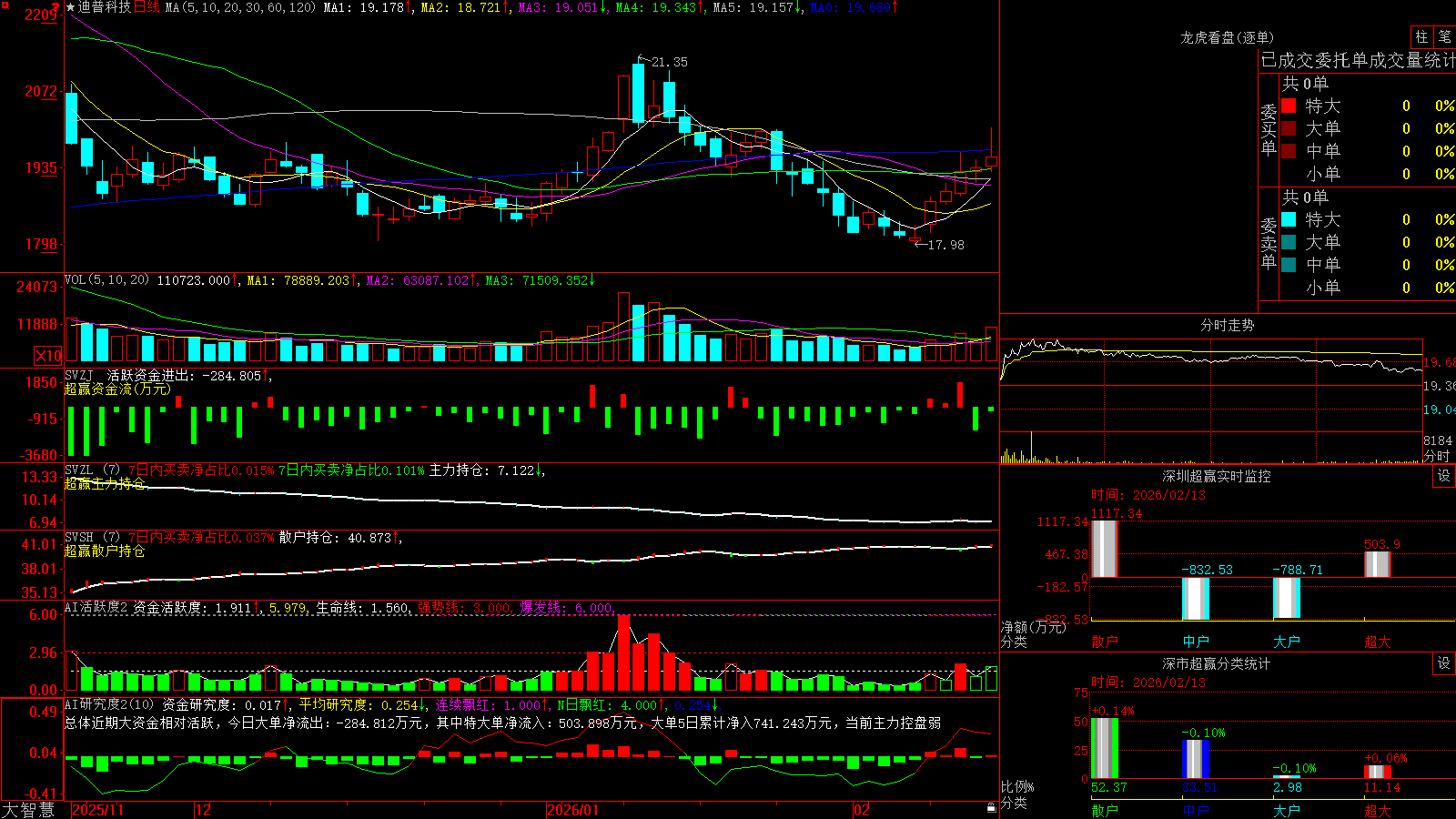1456x819 pixels.
Task: Click the 龙虎看盘(逐单) panel title
Action: [x=1227, y=37]
